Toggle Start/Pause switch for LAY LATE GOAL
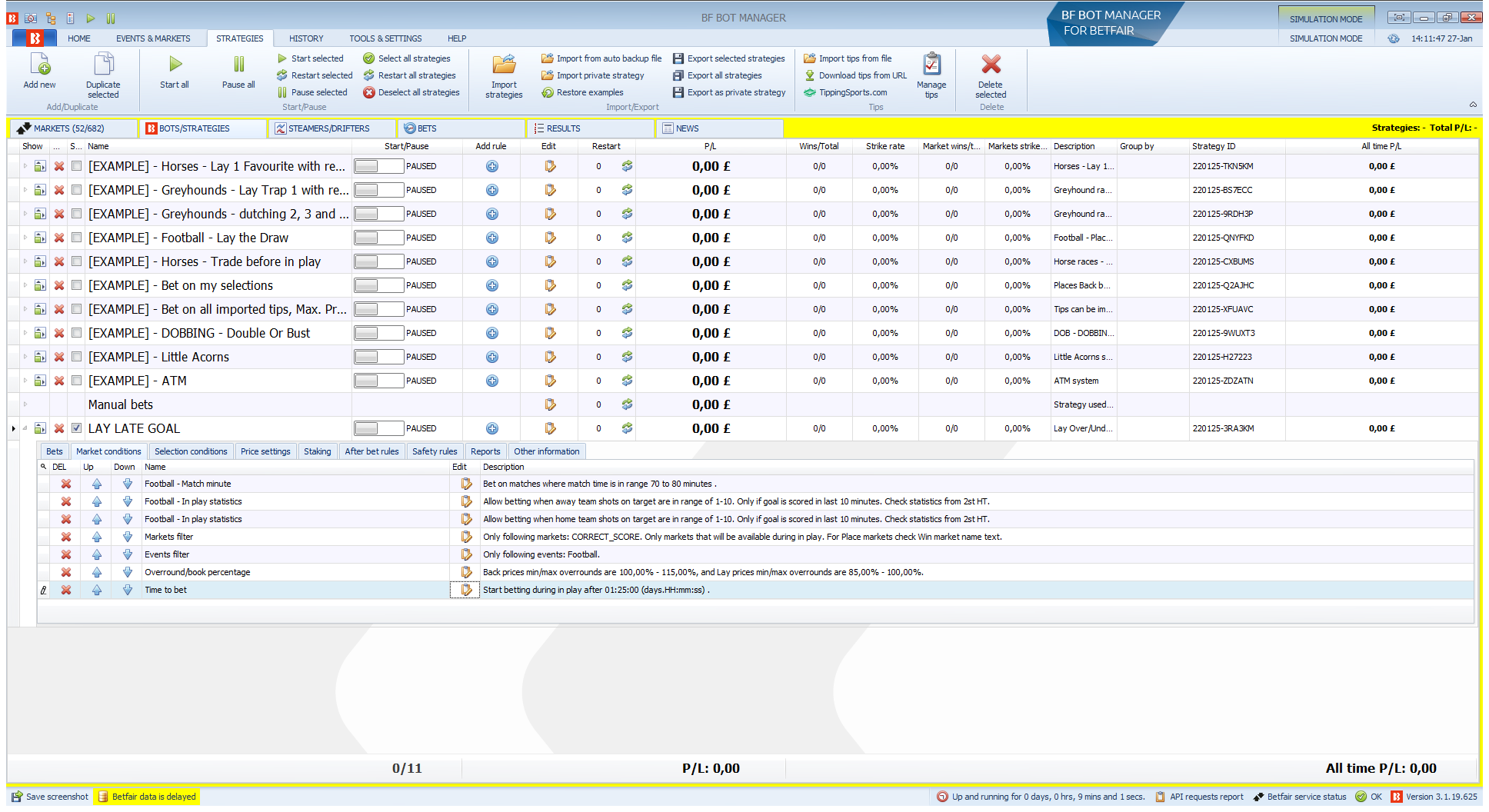Viewport: 1489px width, 812px height. (x=378, y=428)
